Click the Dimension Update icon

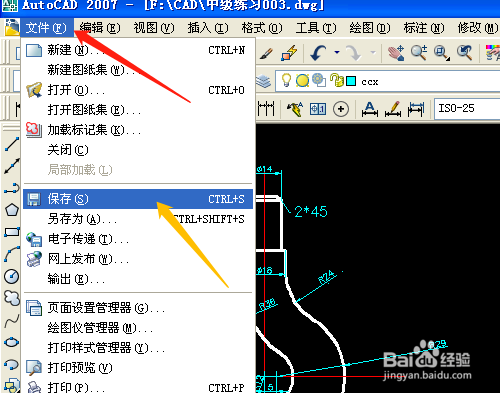pos(416,109)
